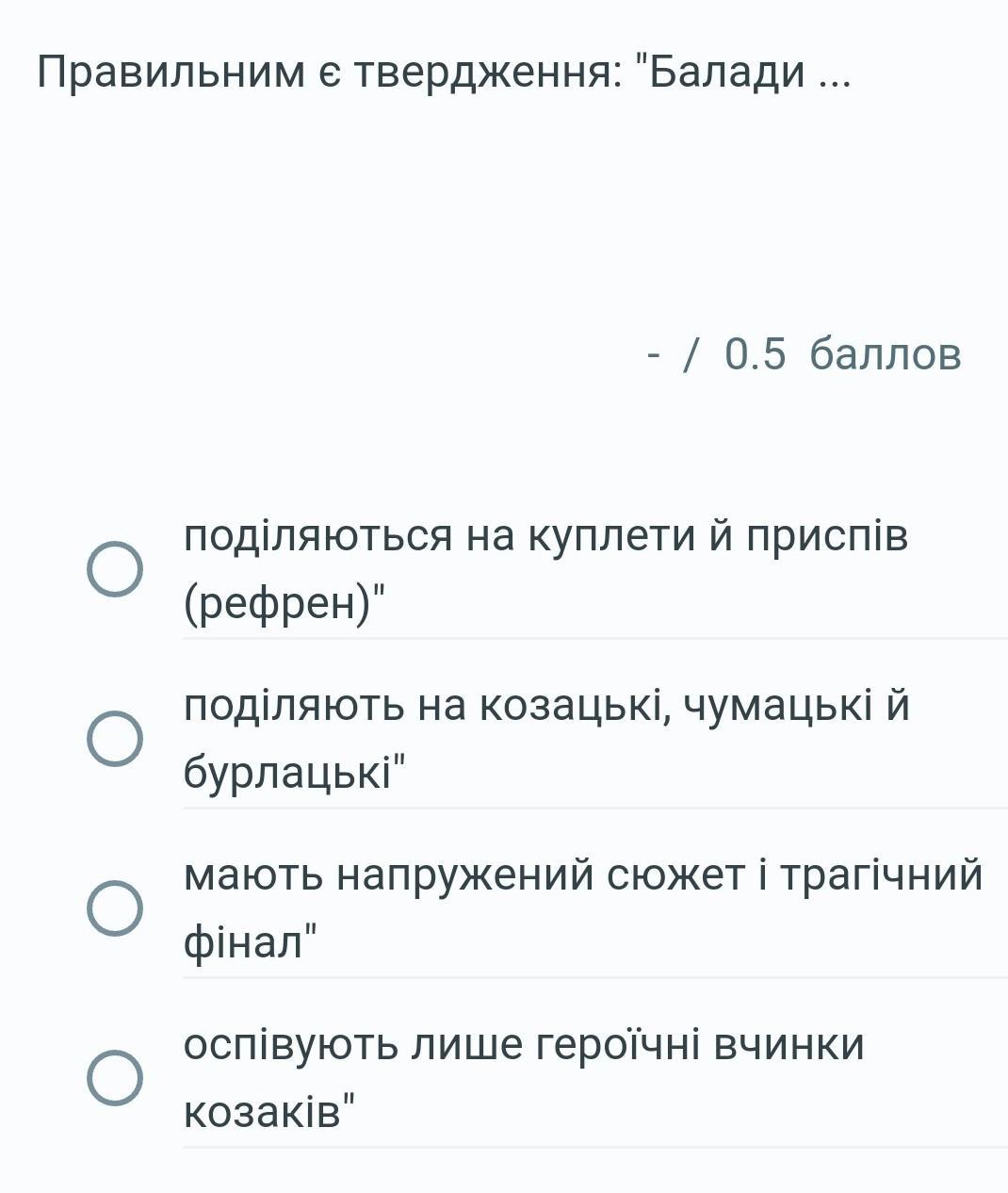Mark the radio button for "оспівують лише героїчні вчинки"

(115, 1078)
